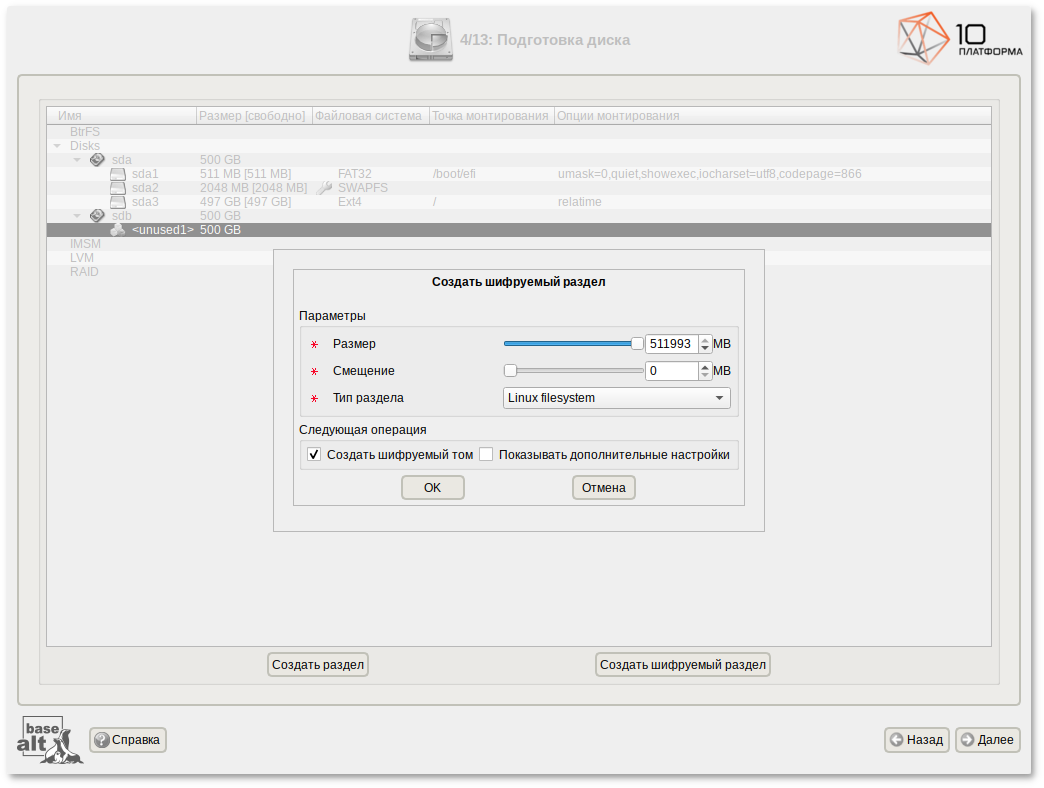Click the 'Точка монтирования' column header
The height and width of the screenshot is (788, 1044).
[x=491, y=116]
